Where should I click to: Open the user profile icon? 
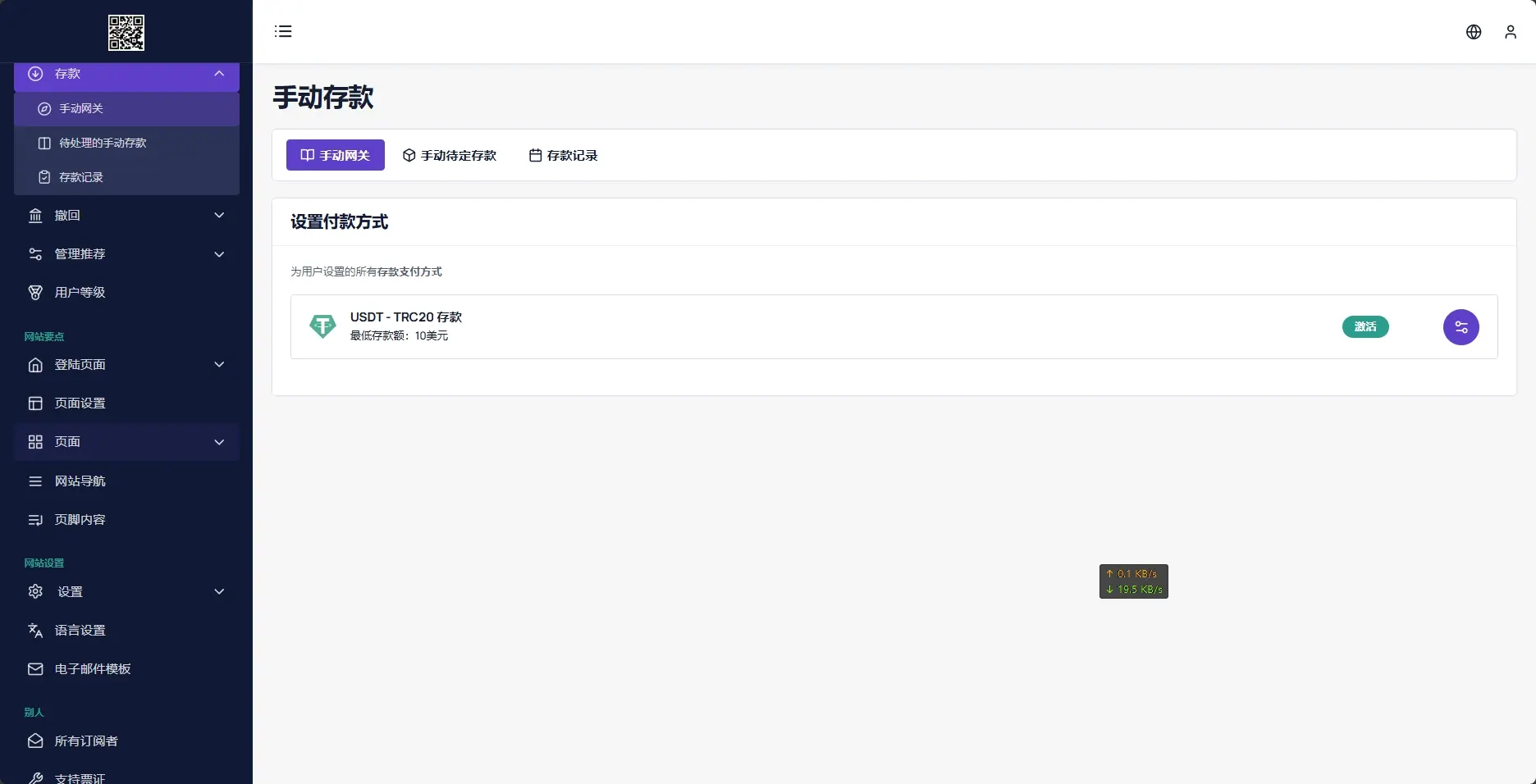(1510, 32)
